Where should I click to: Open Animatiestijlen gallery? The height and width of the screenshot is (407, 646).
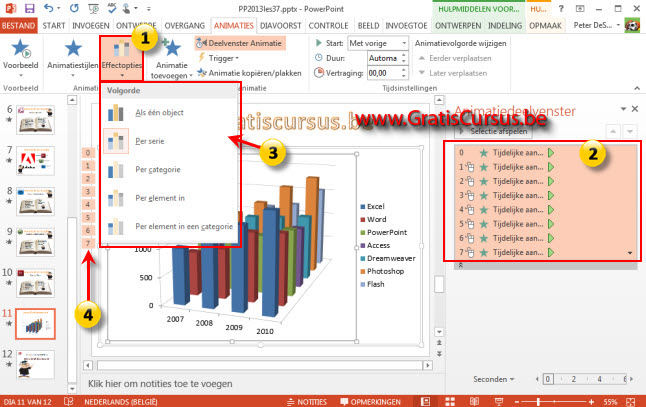click(73, 58)
